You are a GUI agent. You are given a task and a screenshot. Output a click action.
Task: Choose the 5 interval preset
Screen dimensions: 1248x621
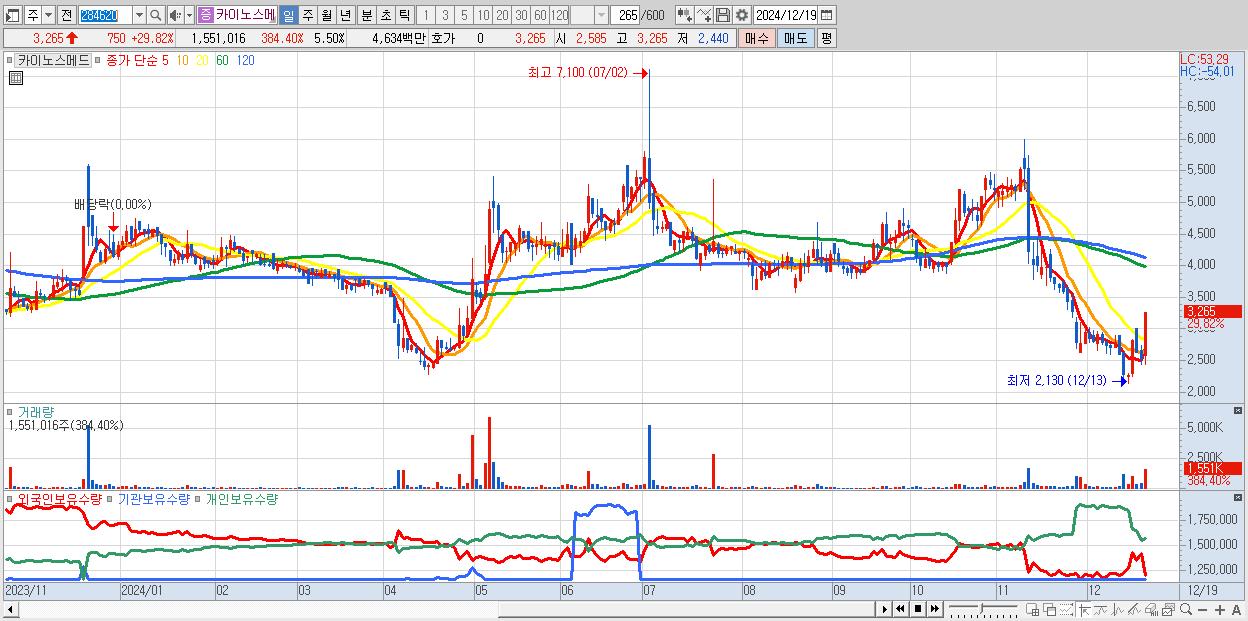click(x=464, y=15)
